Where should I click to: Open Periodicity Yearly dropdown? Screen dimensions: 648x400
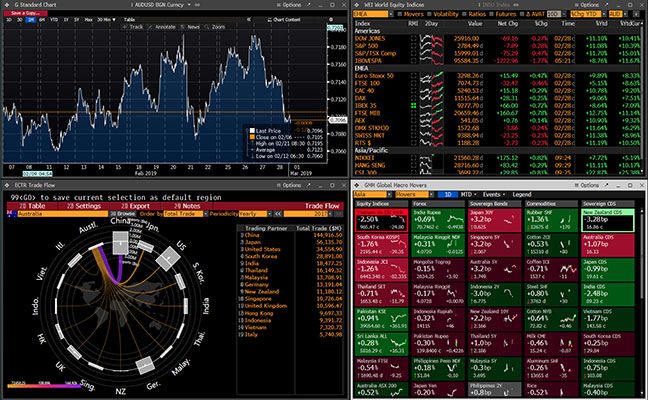(x=255, y=214)
